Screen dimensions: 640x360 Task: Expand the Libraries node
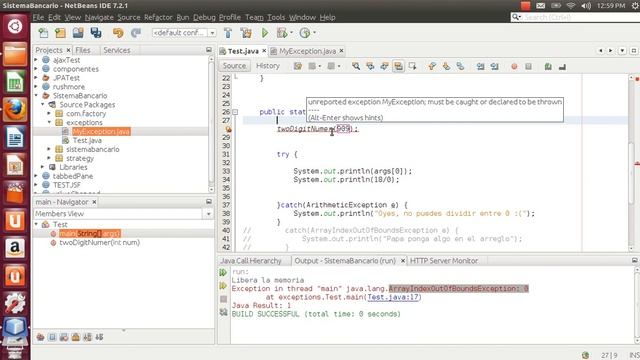point(43,167)
